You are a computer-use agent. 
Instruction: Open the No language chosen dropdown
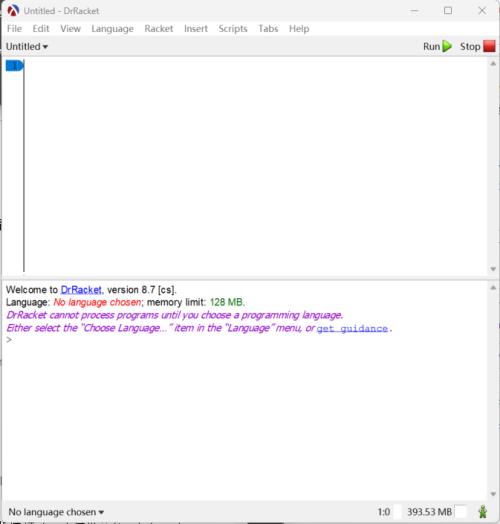[x=56, y=512]
